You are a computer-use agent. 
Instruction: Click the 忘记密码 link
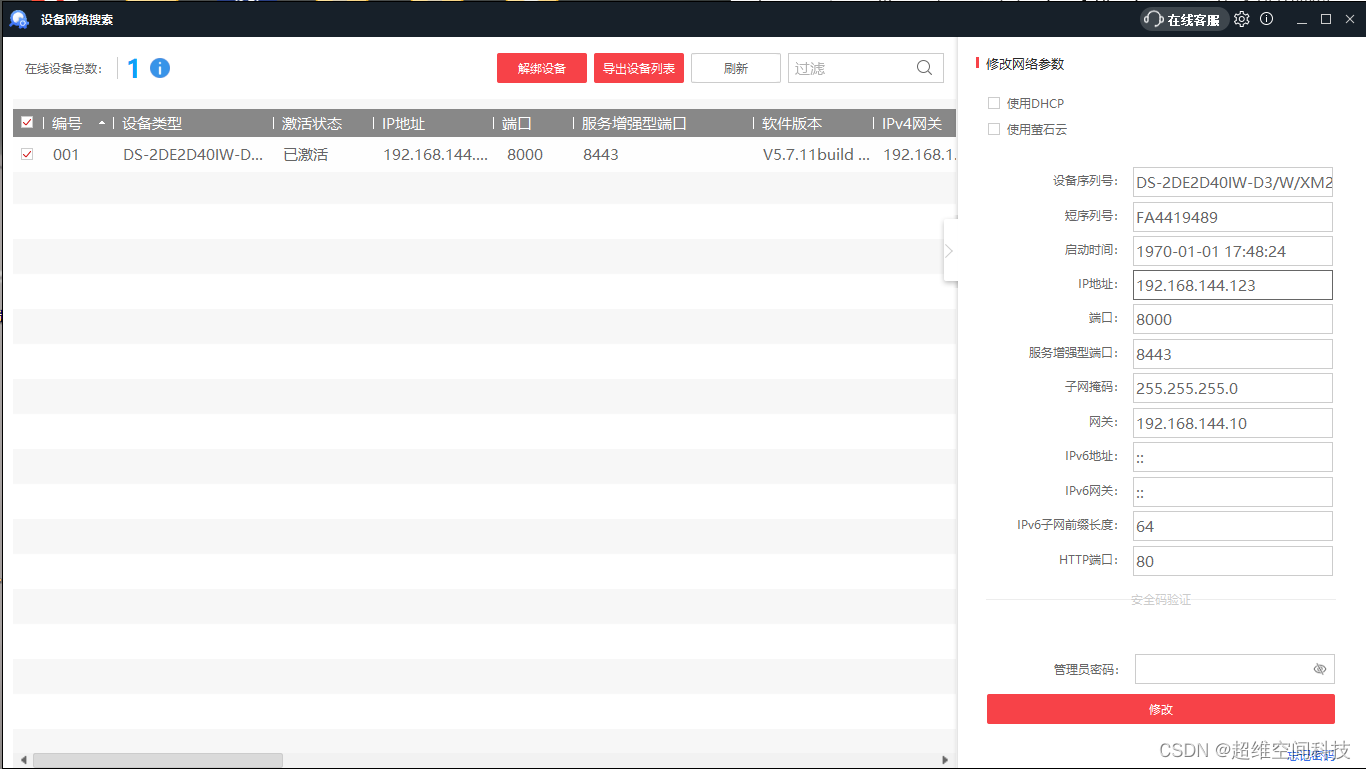(x=1311, y=756)
